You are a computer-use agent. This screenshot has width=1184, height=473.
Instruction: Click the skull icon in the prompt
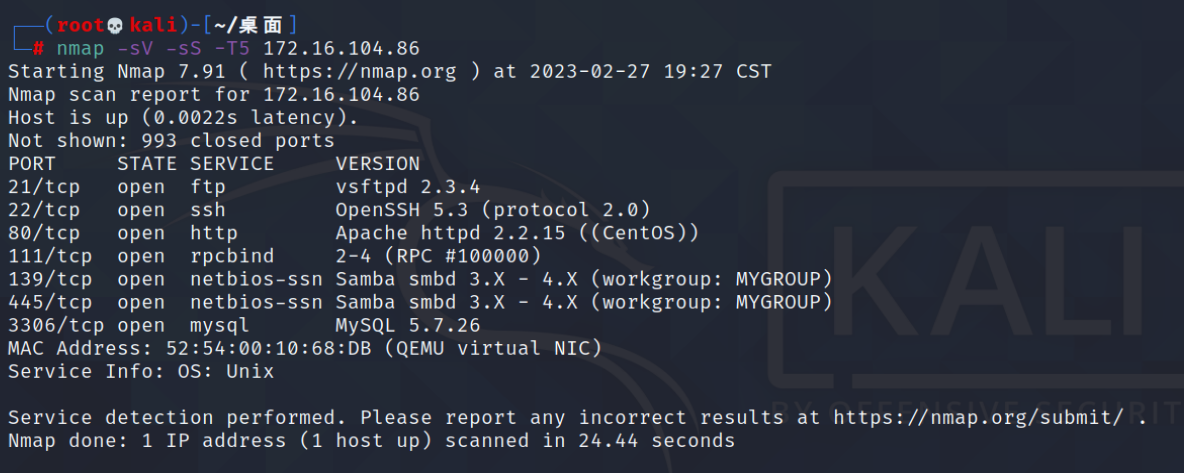click(116, 26)
